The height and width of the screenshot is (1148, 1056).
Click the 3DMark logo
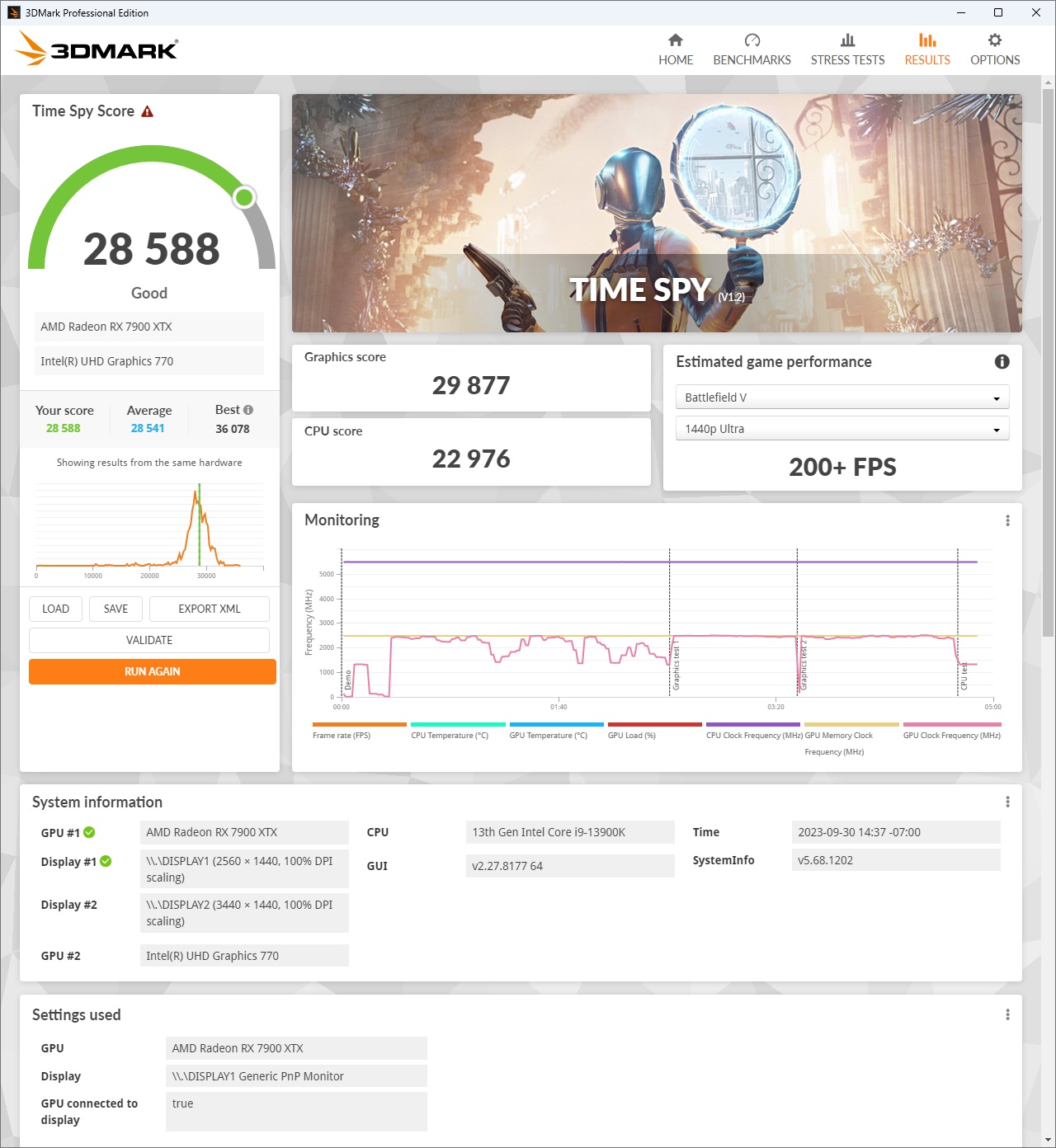click(x=97, y=49)
